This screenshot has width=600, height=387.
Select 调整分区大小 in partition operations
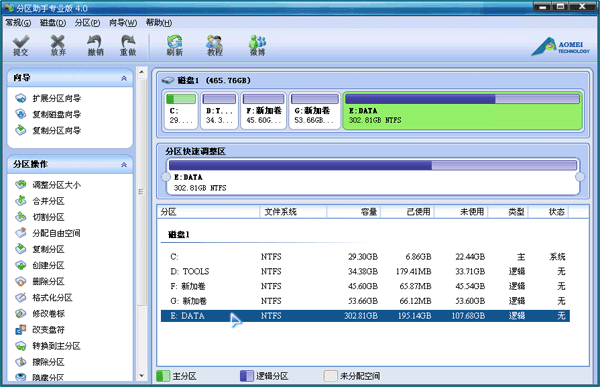(48, 185)
